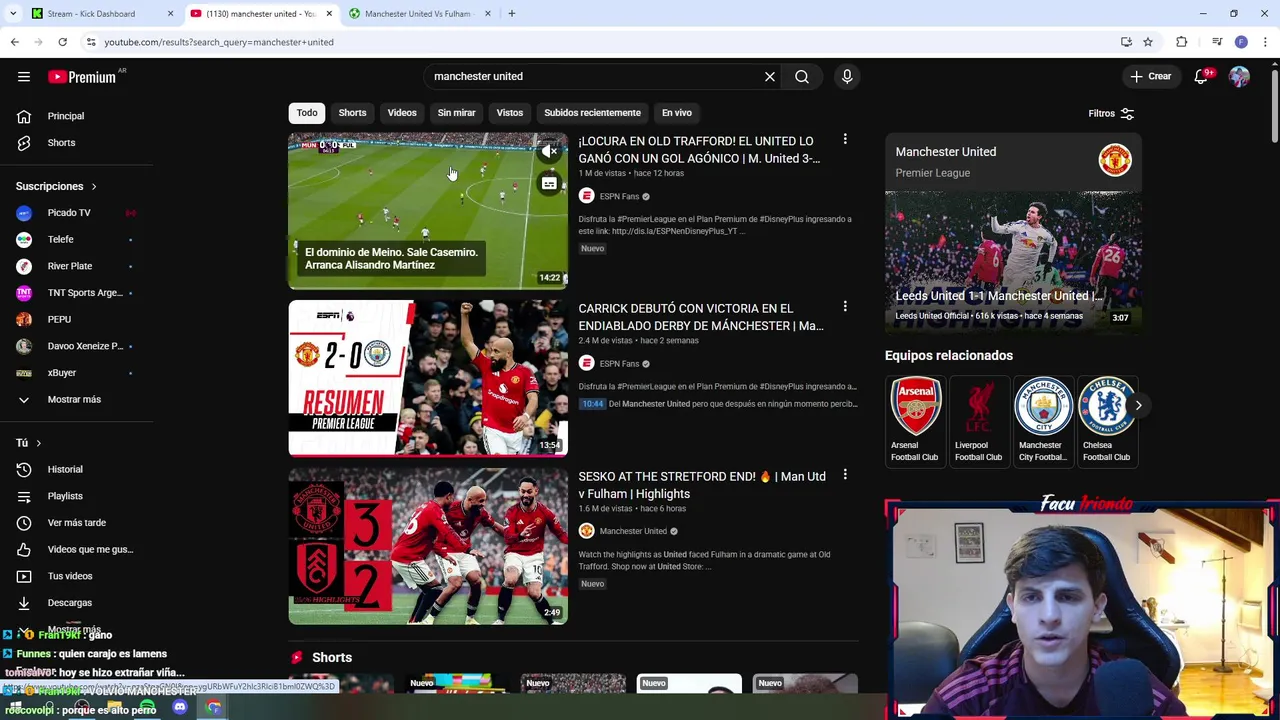The width and height of the screenshot is (1280, 720).
Task: Toggle subtitles on the preview video
Action: click(x=549, y=183)
